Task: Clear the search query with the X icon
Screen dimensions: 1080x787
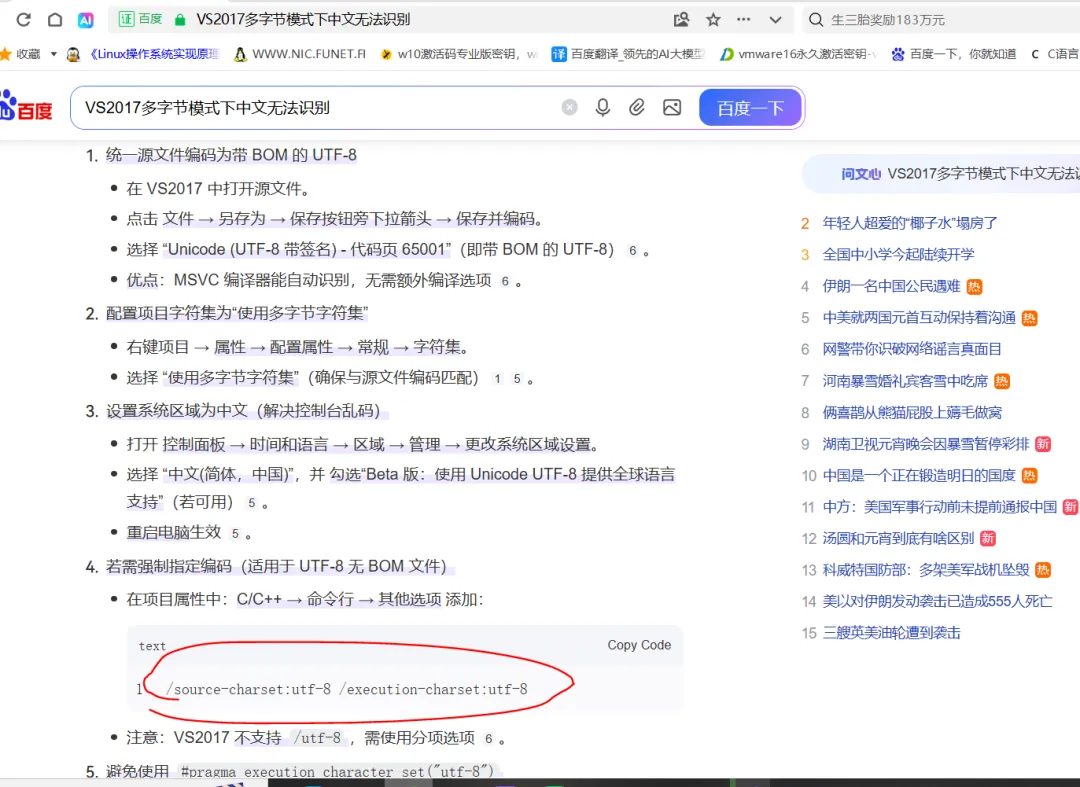Action: pyautogui.click(x=570, y=107)
